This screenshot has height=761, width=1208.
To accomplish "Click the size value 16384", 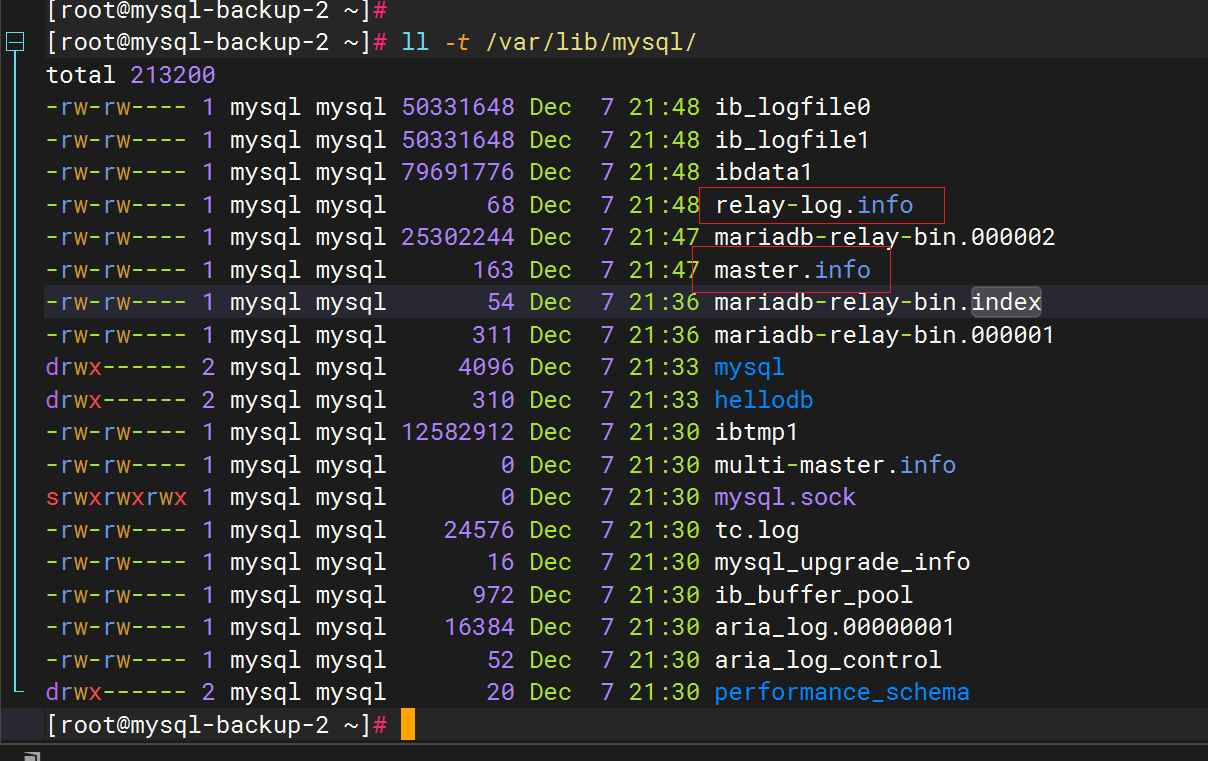I will click(480, 627).
